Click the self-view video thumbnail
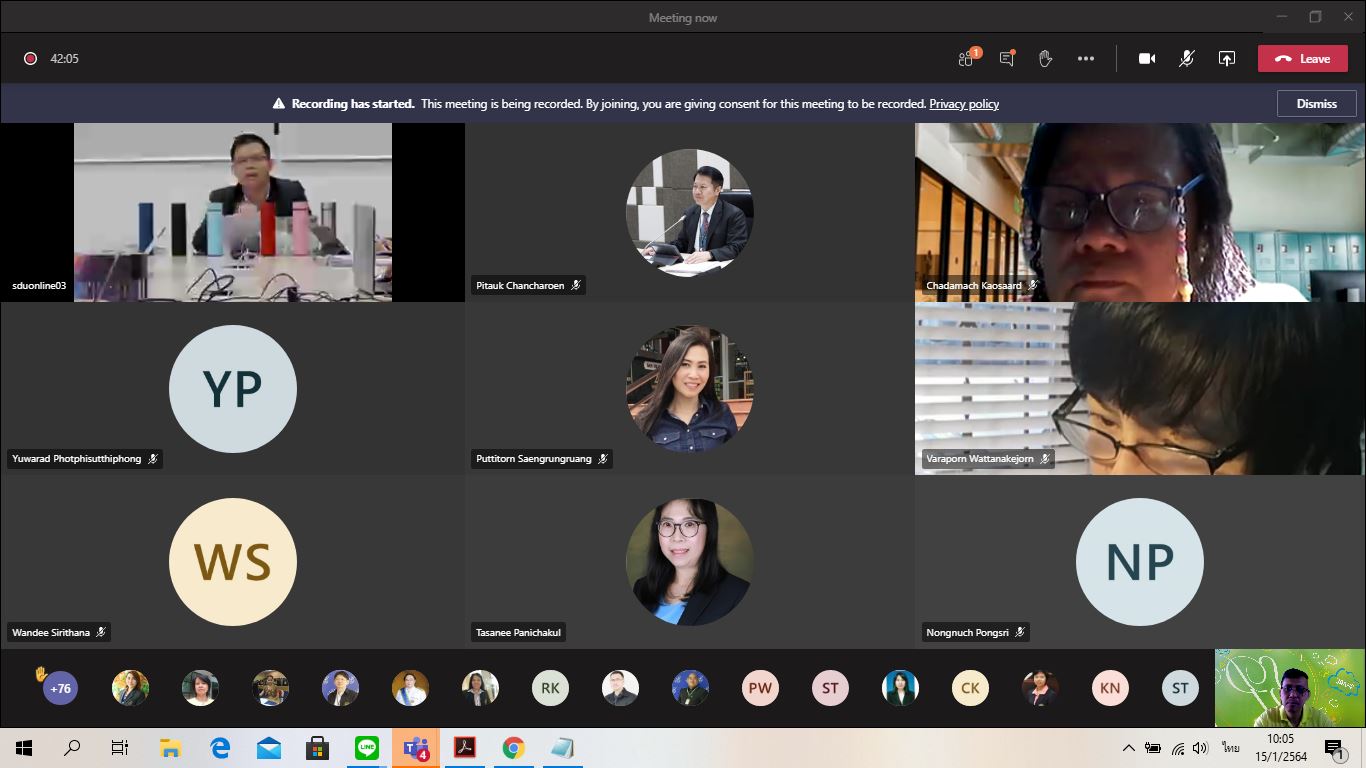 1290,688
